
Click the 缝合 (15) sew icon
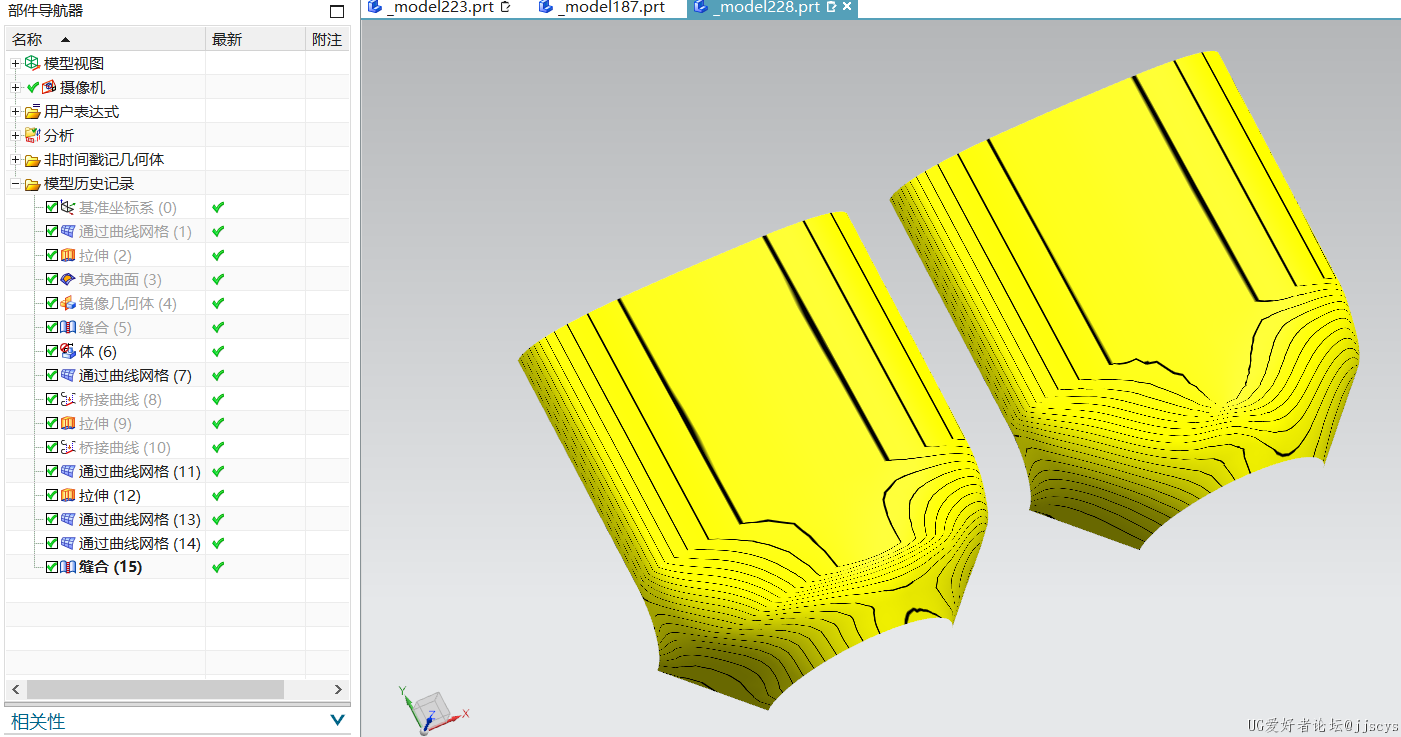67,567
